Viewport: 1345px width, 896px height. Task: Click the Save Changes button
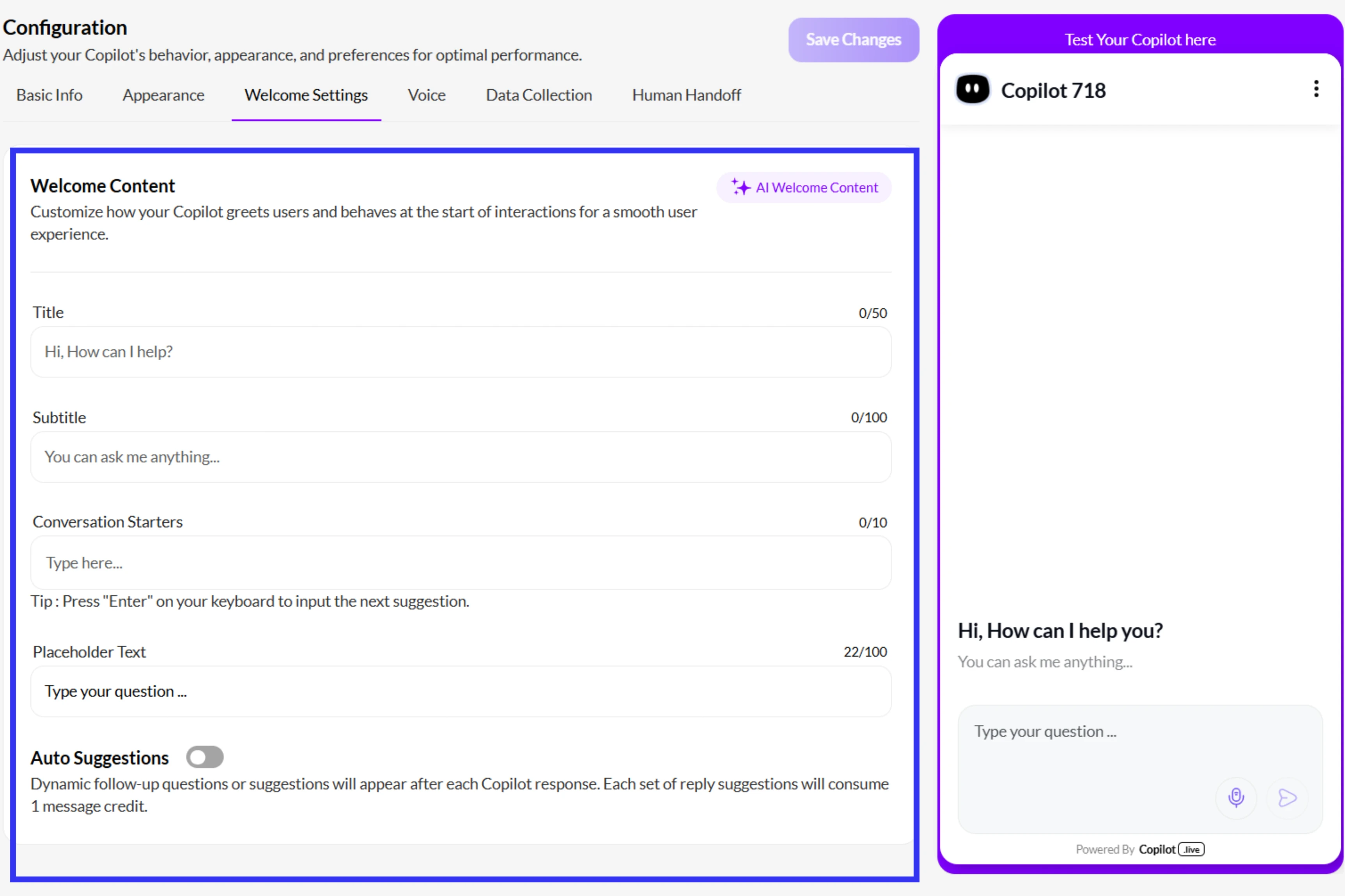click(853, 39)
